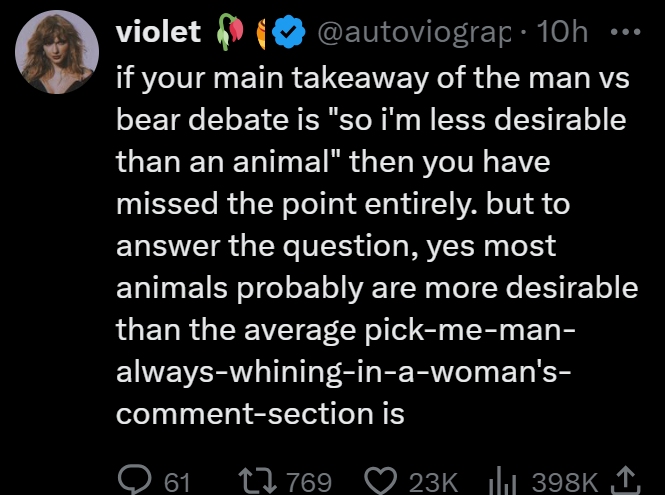Viewport: 665px width, 495px height.
Task: Open violet's profile picture
Action: pos(56,53)
